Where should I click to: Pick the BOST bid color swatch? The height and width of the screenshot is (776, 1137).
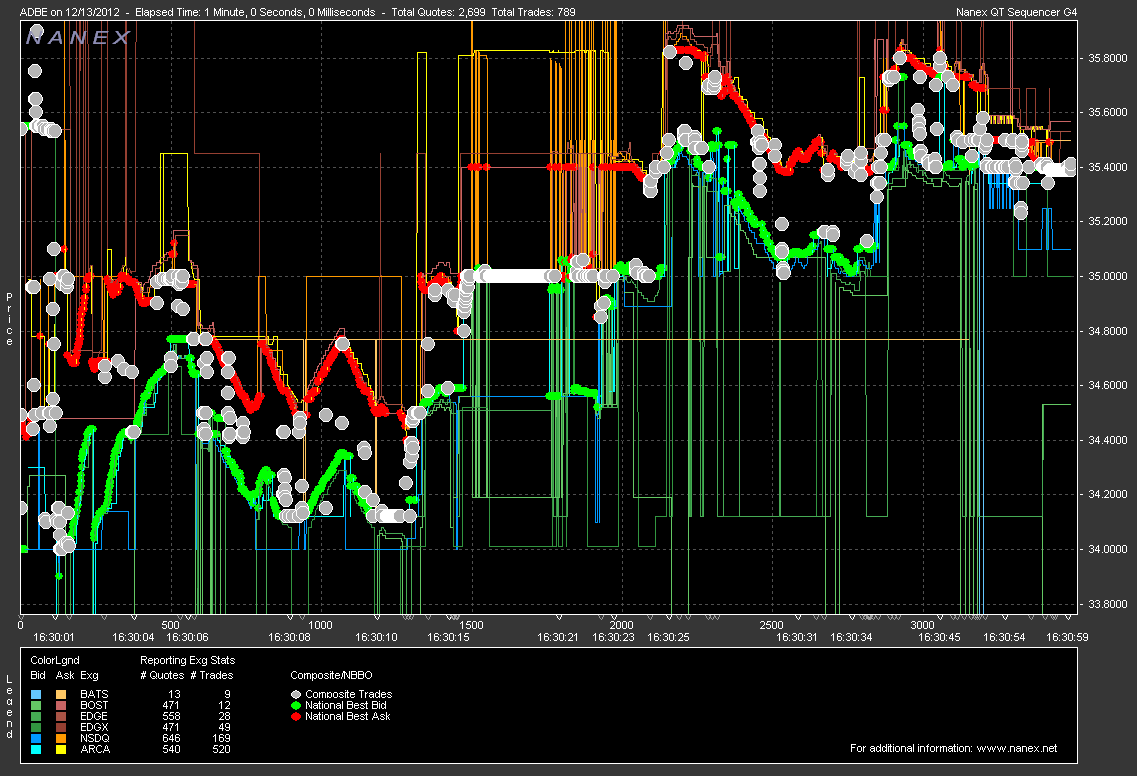[x=36, y=706]
